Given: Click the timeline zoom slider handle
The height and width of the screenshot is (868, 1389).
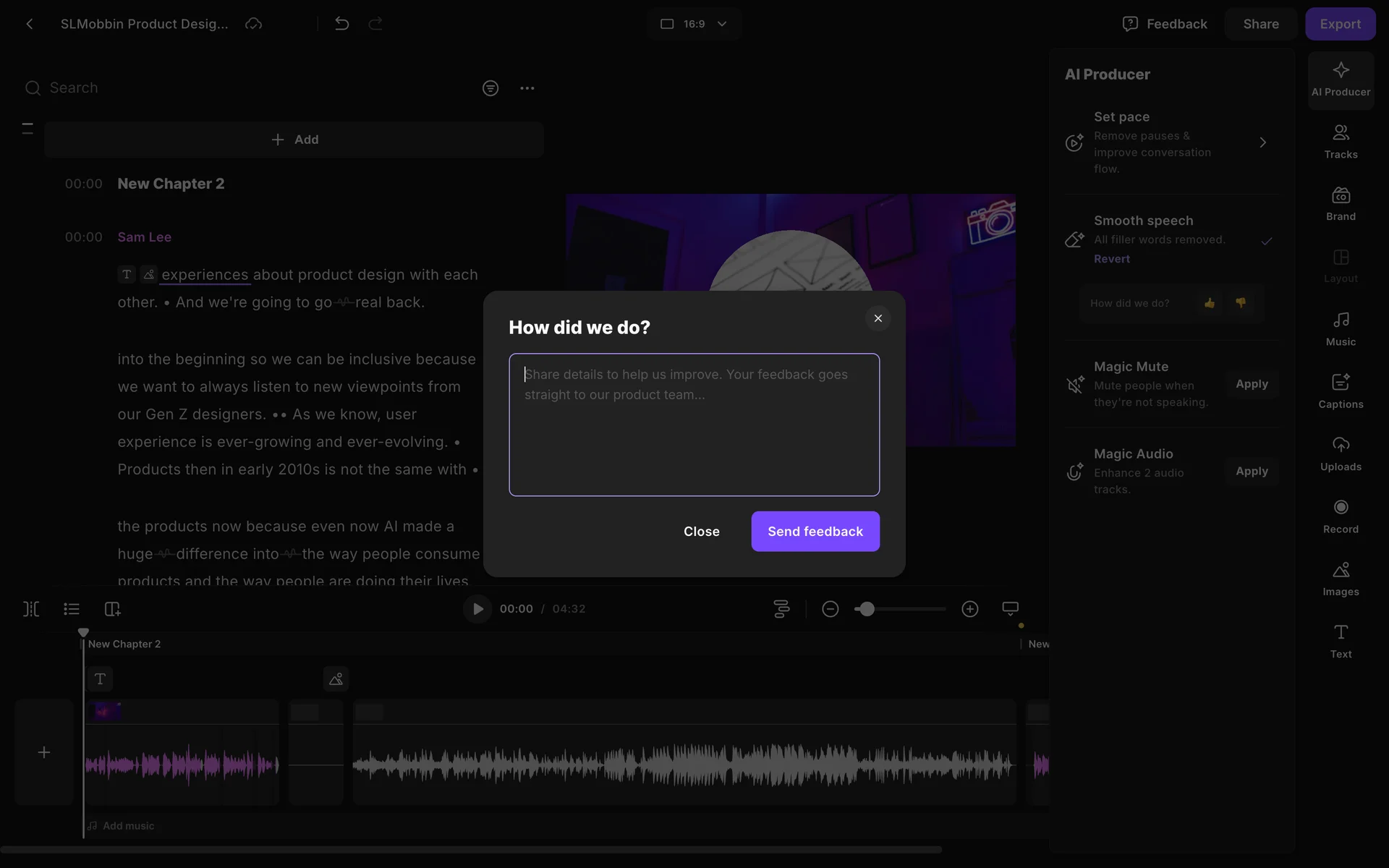Looking at the screenshot, I should [x=867, y=609].
